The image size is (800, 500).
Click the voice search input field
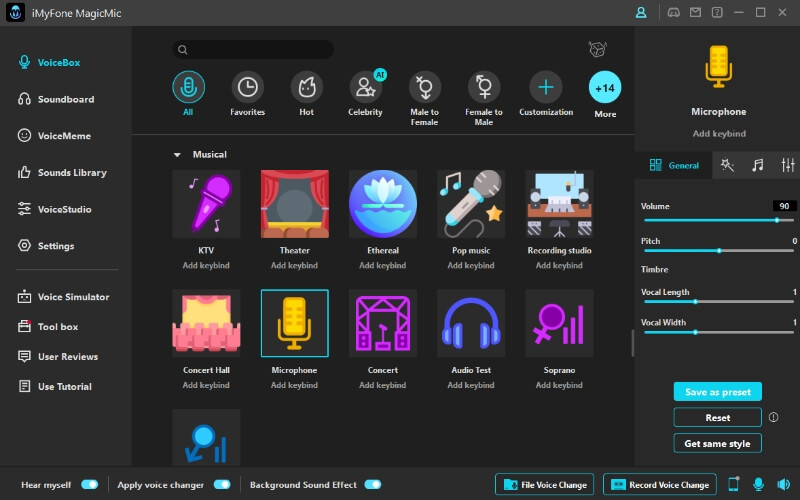(253, 49)
